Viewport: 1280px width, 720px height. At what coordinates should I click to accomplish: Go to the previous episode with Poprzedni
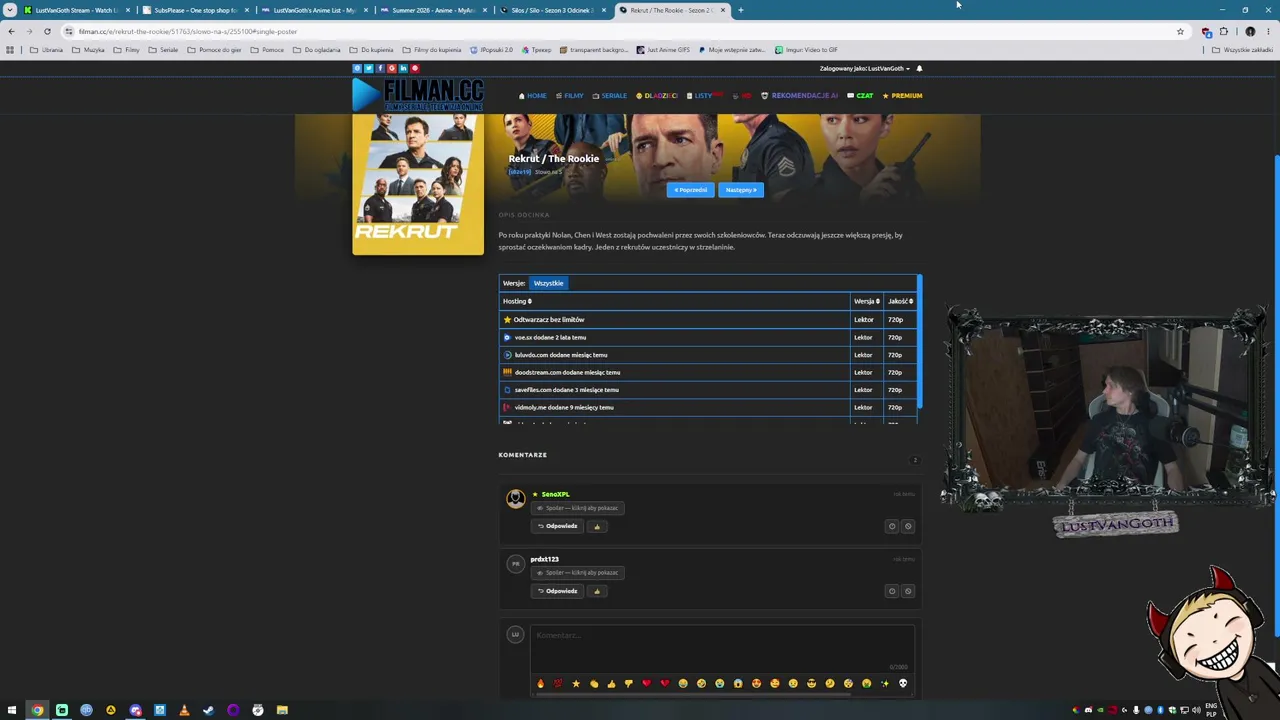click(x=691, y=190)
